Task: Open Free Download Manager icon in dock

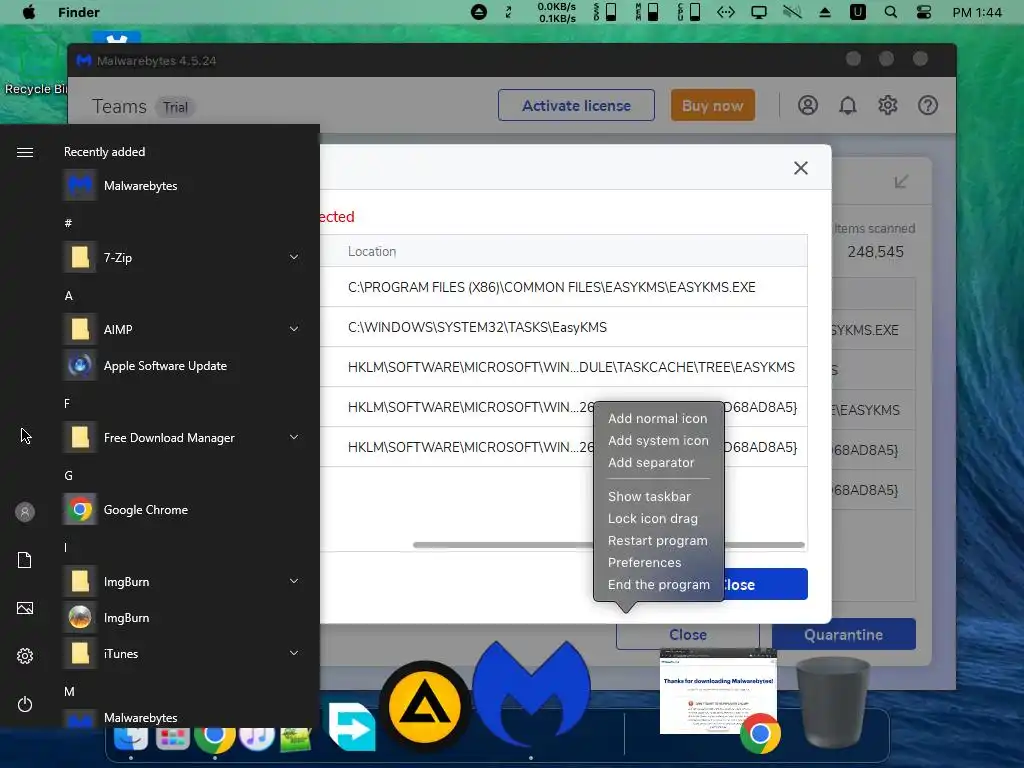Action: click(x=351, y=726)
